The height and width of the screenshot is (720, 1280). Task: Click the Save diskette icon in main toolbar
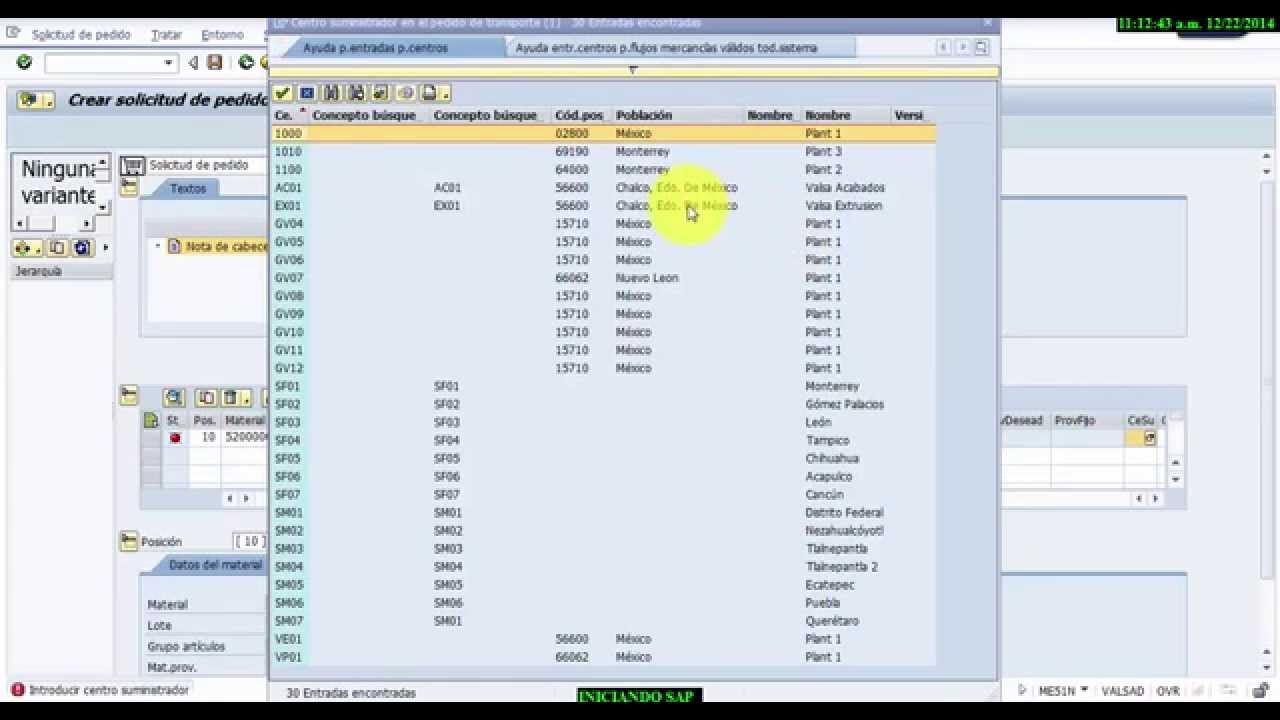[214, 62]
